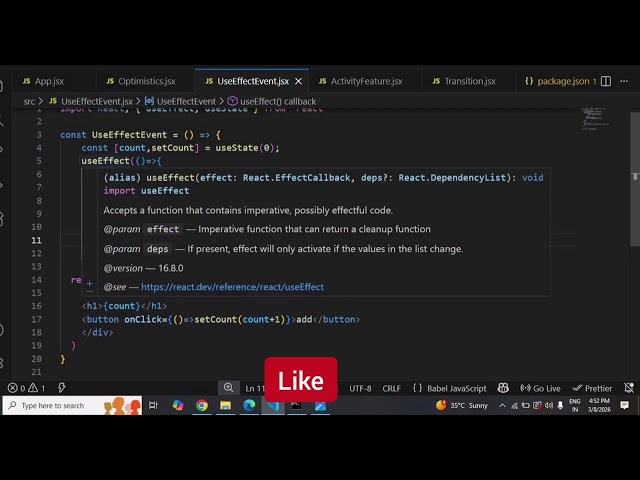Viewport: 640px width, 480px height.
Task: Open the terminal app from the taskbar
Action: (x=296, y=405)
